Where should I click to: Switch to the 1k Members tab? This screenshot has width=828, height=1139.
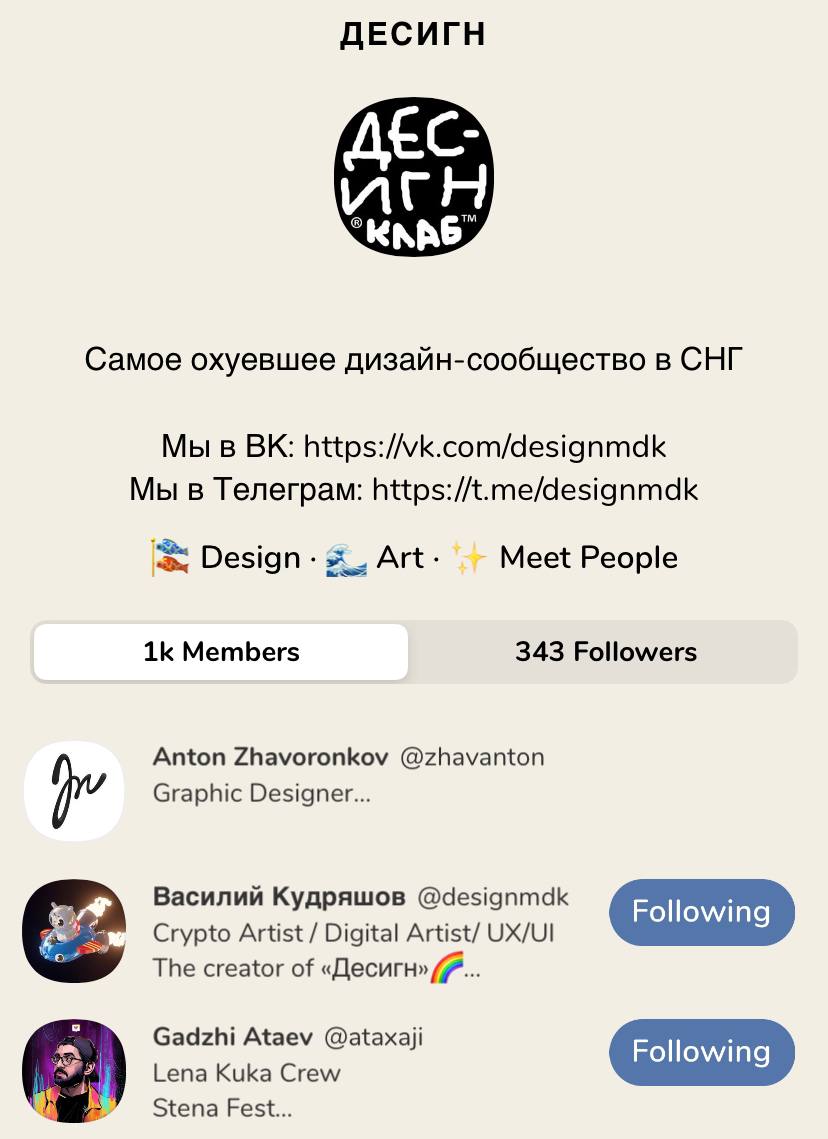click(221, 652)
